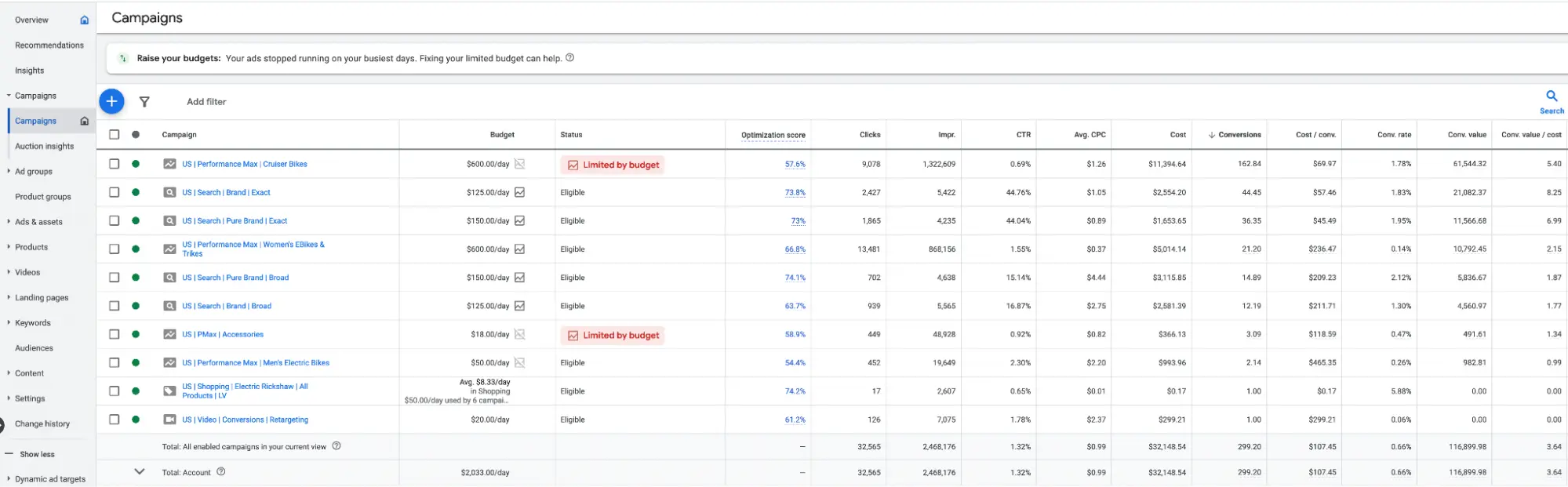This screenshot has height=487, width=1568.
Task: Click the 57.6% optimization score link
Action: click(795, 165)
